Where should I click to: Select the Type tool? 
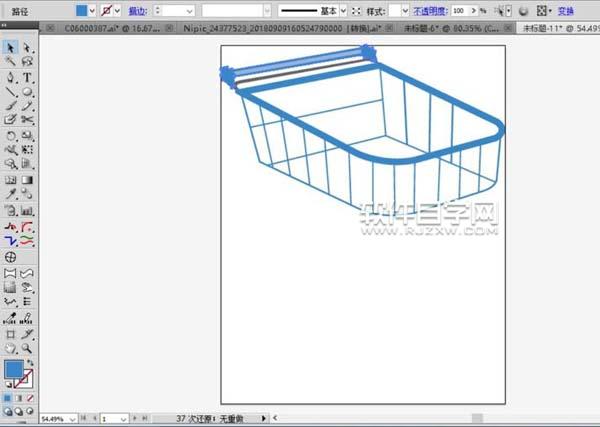pos(27,77)
